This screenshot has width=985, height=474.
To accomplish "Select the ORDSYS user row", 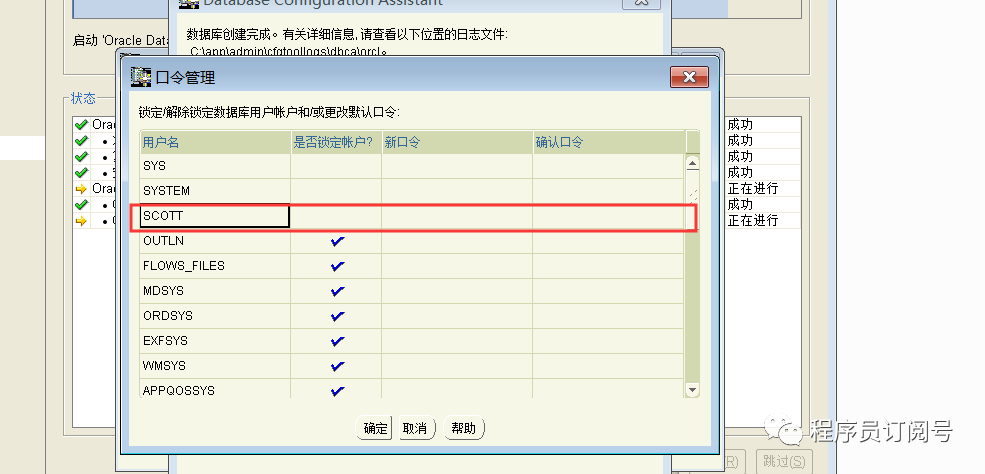I will point(411,316).
